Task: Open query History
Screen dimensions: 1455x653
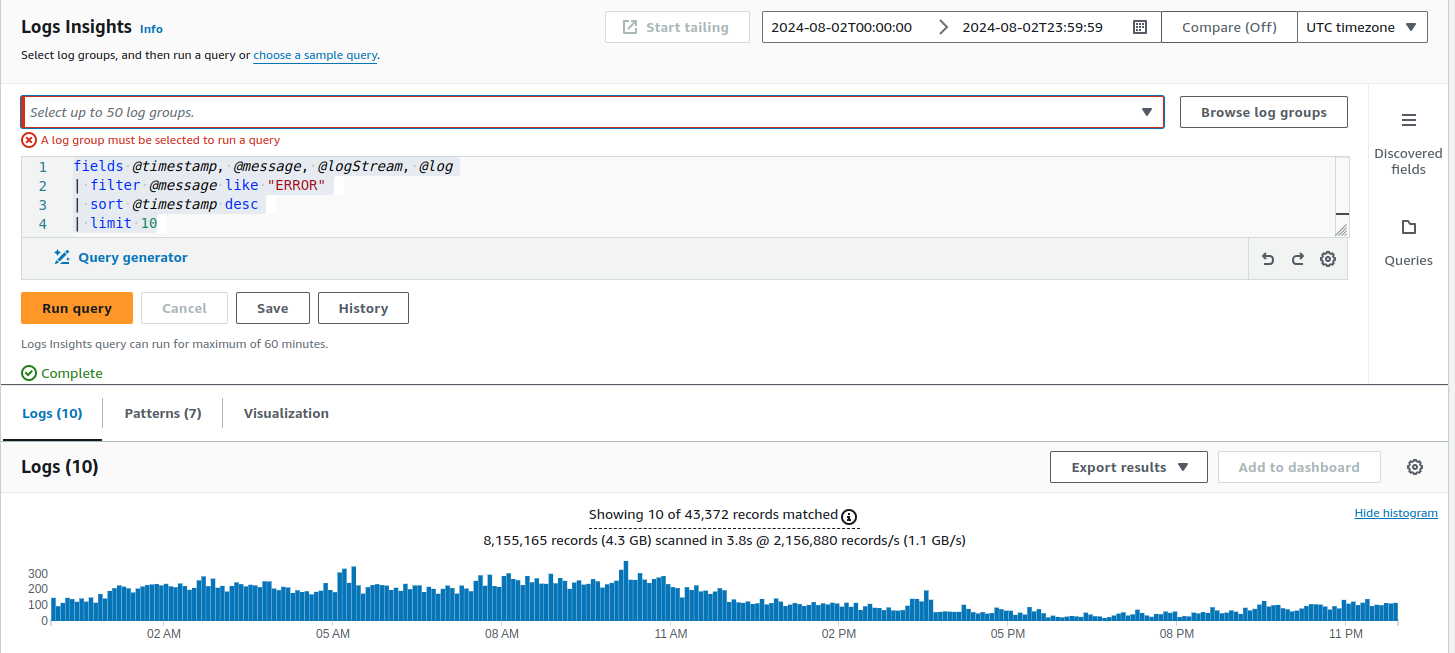Action: pyautogui.click(x=363, y=308)
